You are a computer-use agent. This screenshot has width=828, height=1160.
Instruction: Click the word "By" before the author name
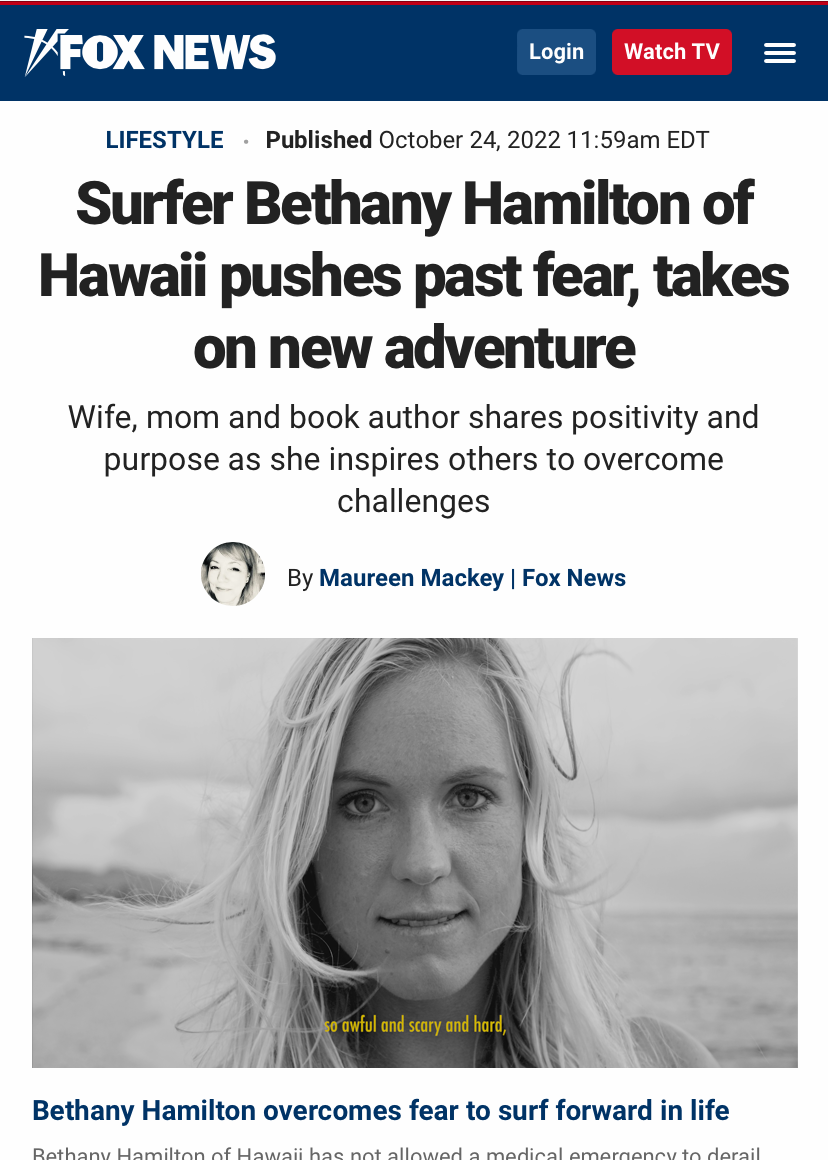(300, 578)
